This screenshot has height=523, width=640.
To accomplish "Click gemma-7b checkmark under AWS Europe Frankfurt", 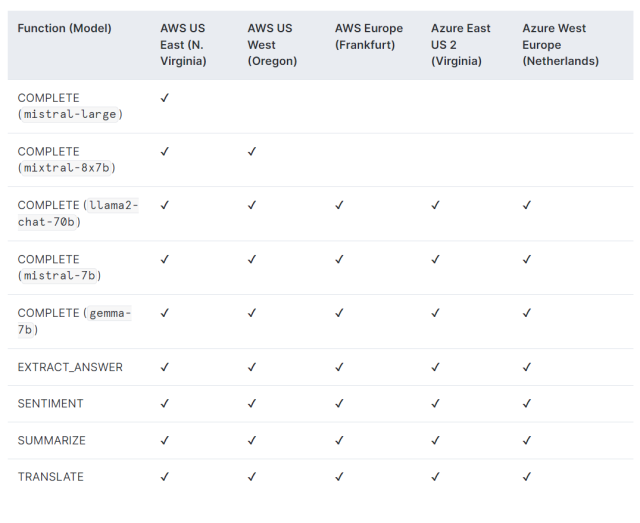I will coord(339,313).
